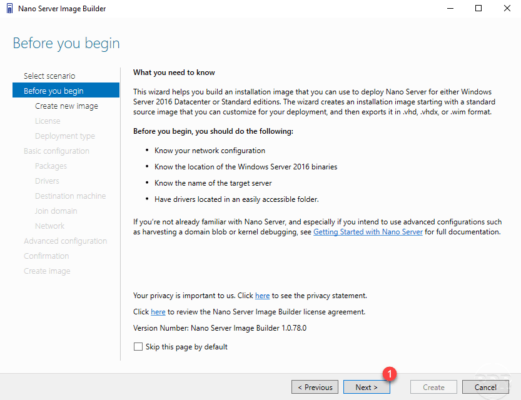Click the 'What you need to know' heading
The image size is (521, 400).
[x=174, y=72]
